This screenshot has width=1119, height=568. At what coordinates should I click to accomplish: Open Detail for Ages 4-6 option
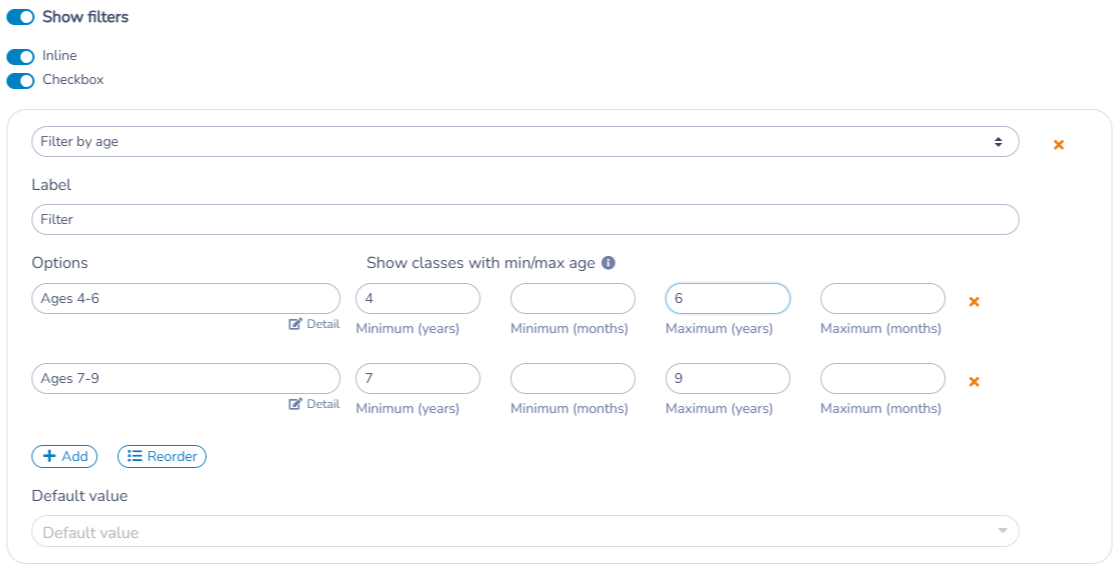click(314, 324)
